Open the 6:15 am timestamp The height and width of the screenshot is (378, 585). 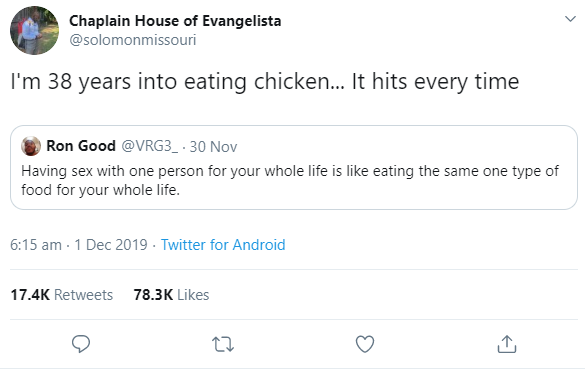pyautogui.click(x=36, y=245)
